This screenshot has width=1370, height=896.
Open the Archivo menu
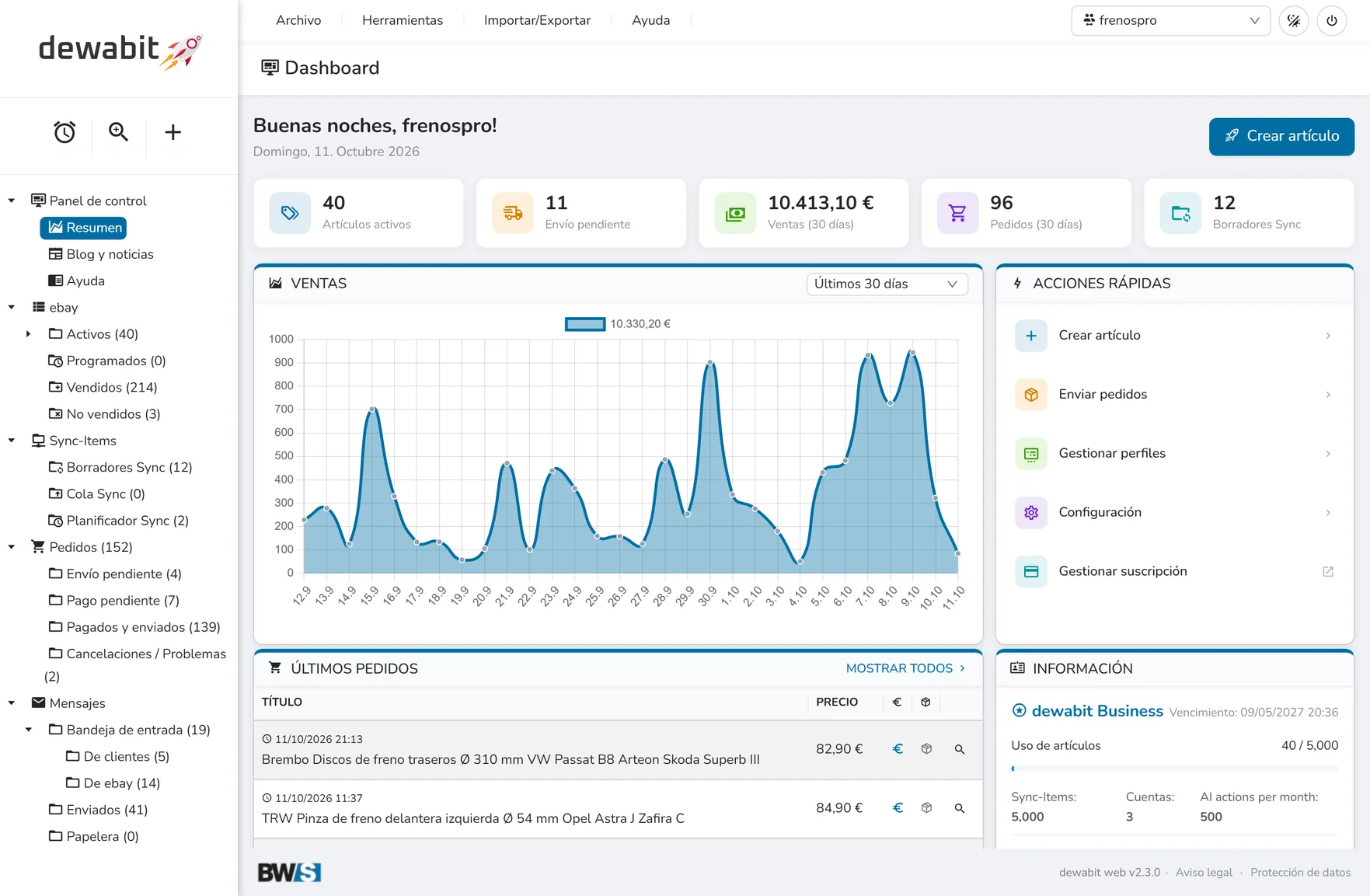pyautogui.click(x=298, y=20)
